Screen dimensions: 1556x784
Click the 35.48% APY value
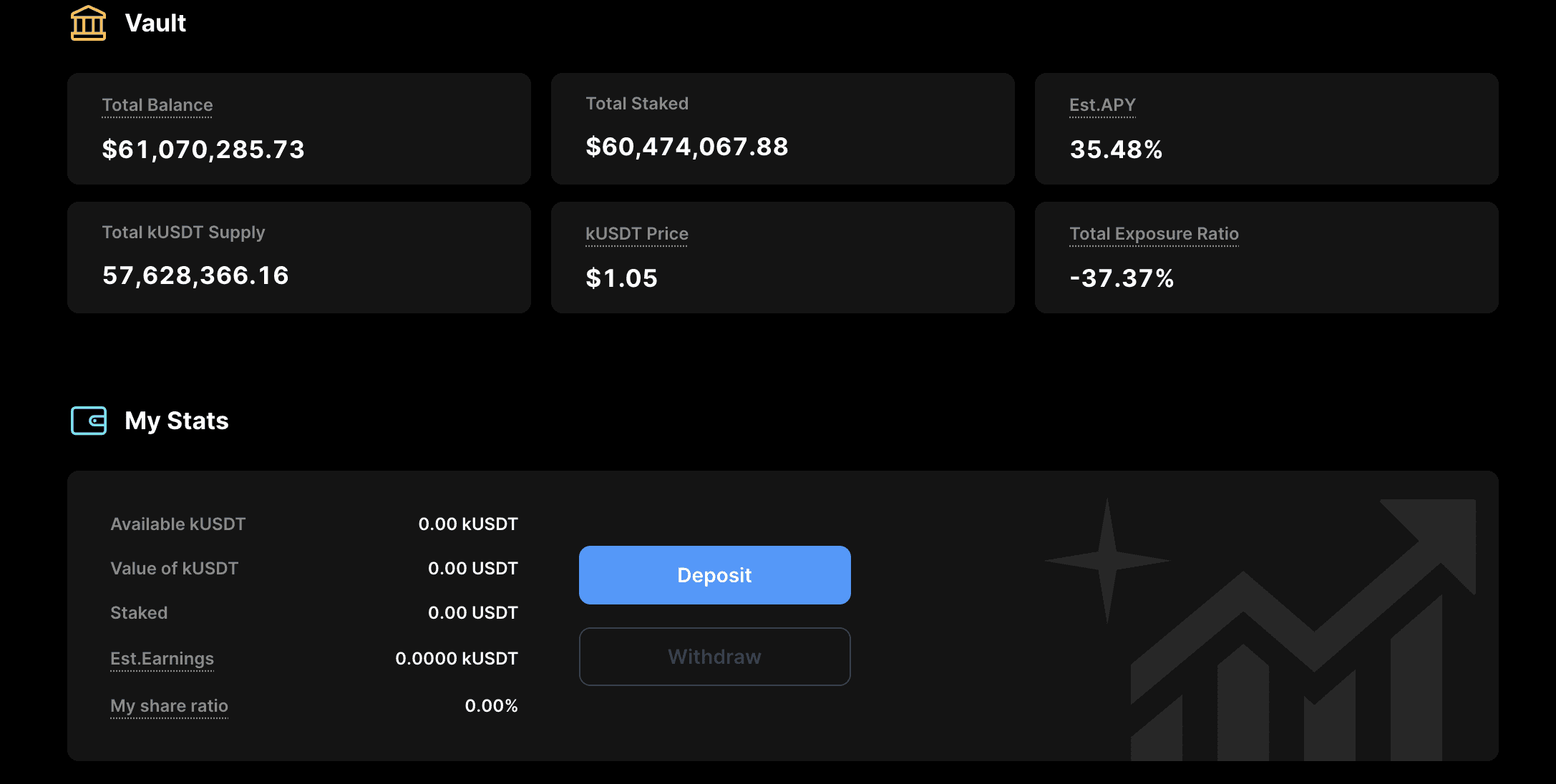pyautogui.click(x=1116, y=150)
